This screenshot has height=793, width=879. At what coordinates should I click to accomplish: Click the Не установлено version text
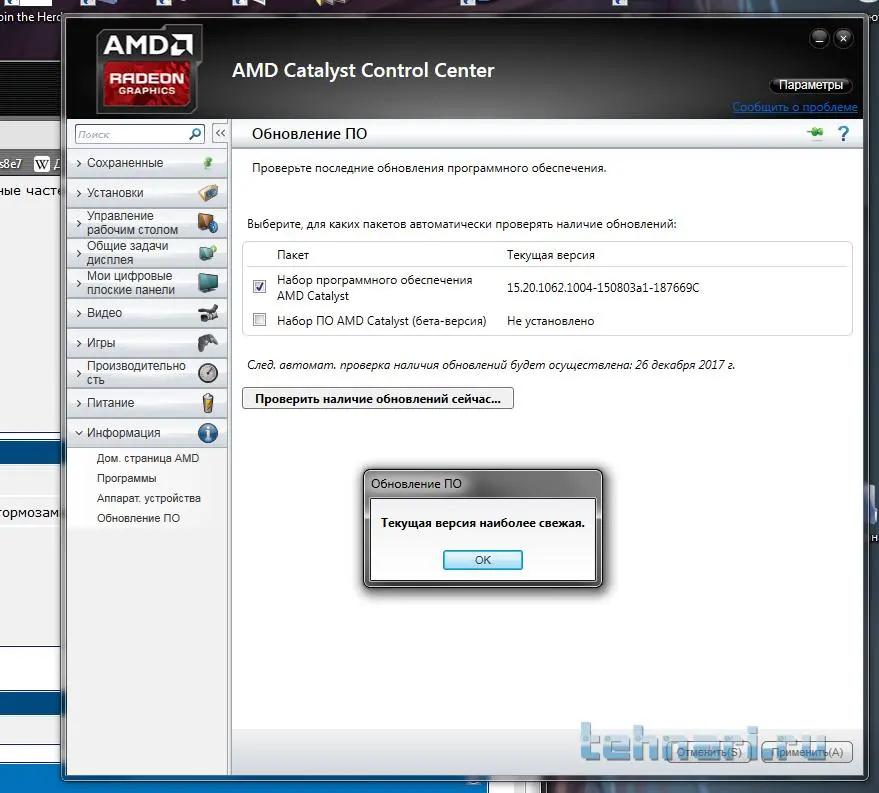(550, 321)
